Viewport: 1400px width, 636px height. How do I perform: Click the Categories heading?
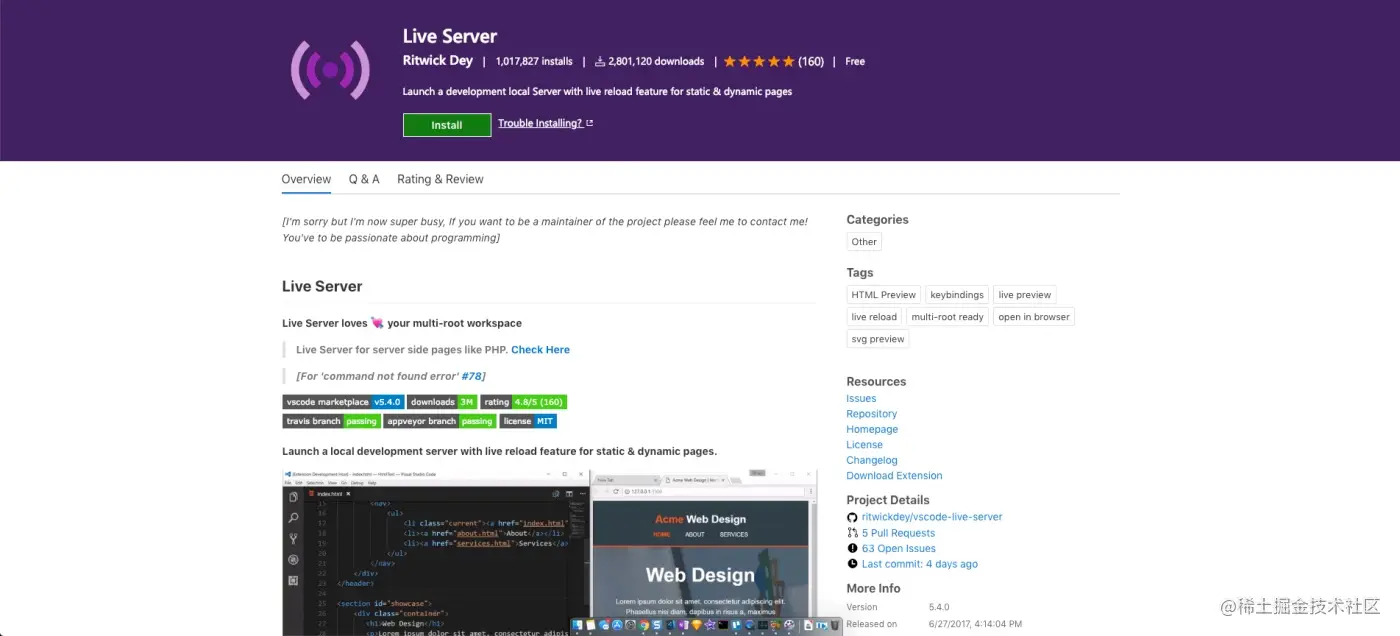(877, 220)
